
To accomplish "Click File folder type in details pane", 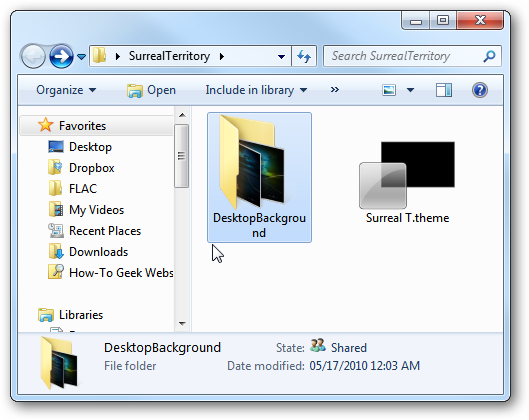I will tap(130, 366).
